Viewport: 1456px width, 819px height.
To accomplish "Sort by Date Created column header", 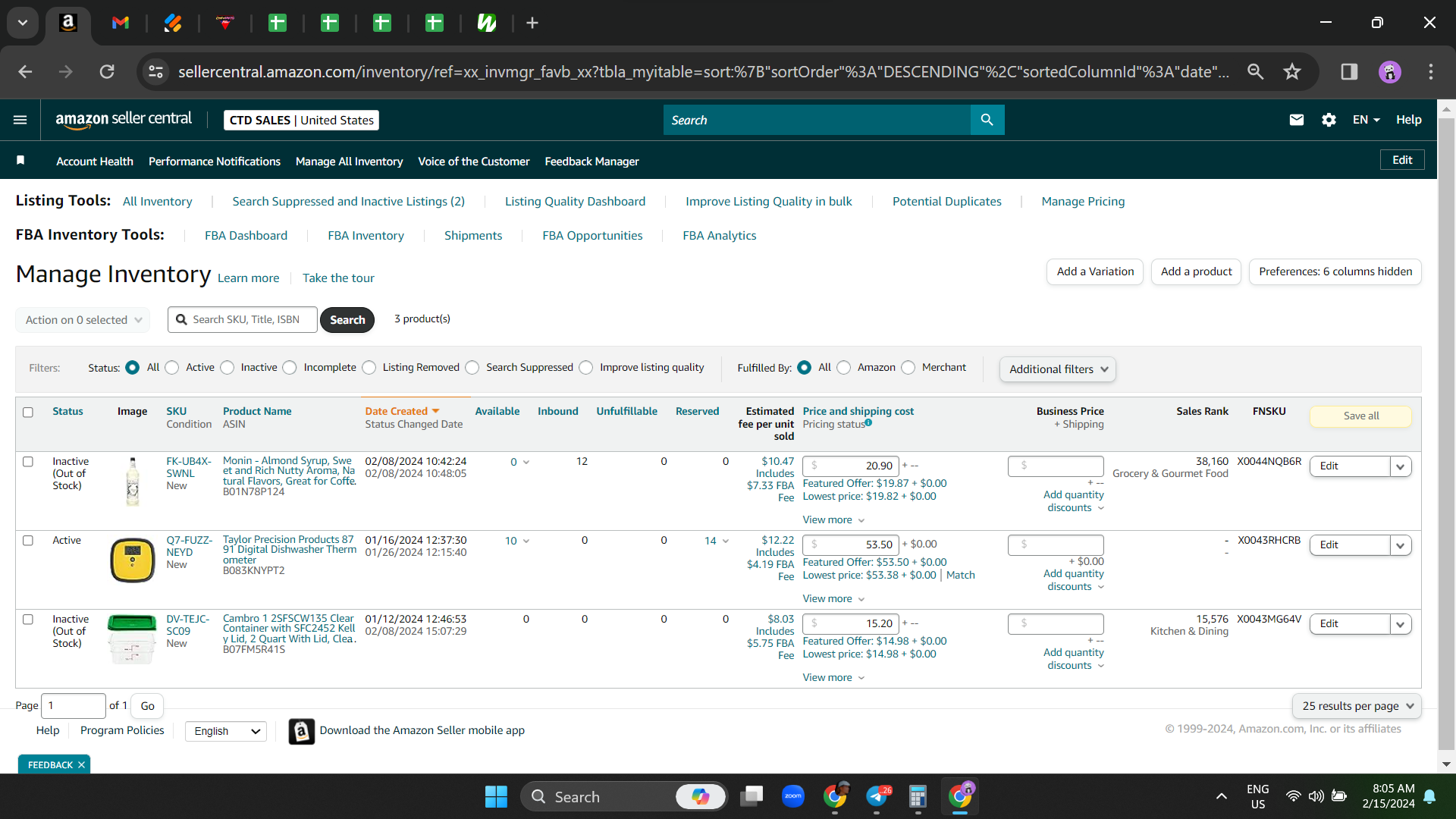I will tap(402, 412).
